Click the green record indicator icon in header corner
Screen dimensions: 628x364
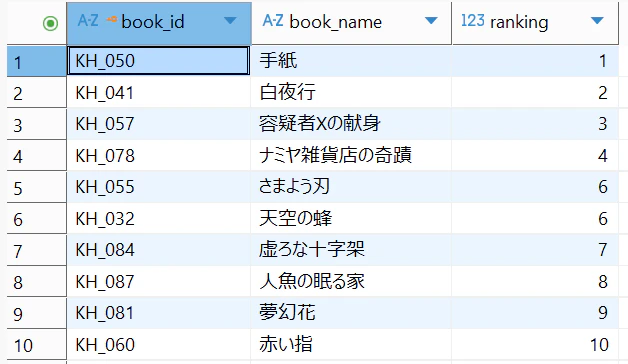click(x=50, y=23)
